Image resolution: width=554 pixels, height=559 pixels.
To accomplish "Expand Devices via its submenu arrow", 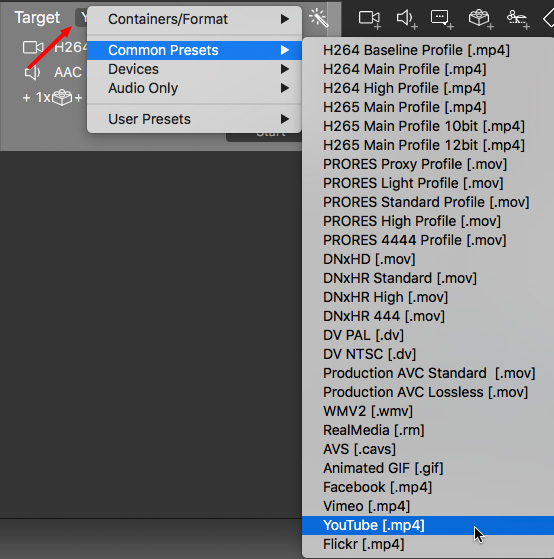I will 284,69.
